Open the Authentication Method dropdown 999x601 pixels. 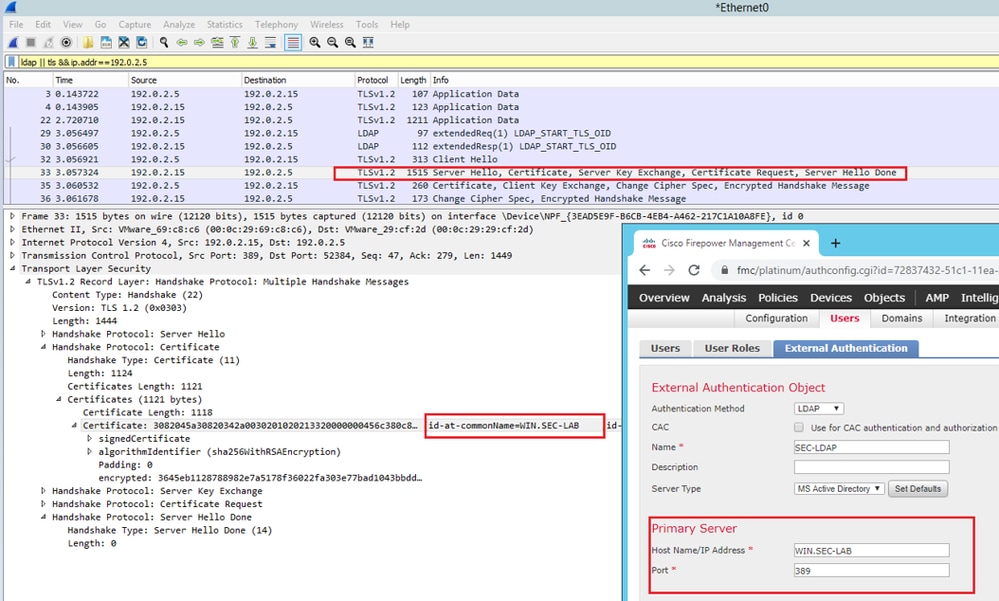point(819,409)
